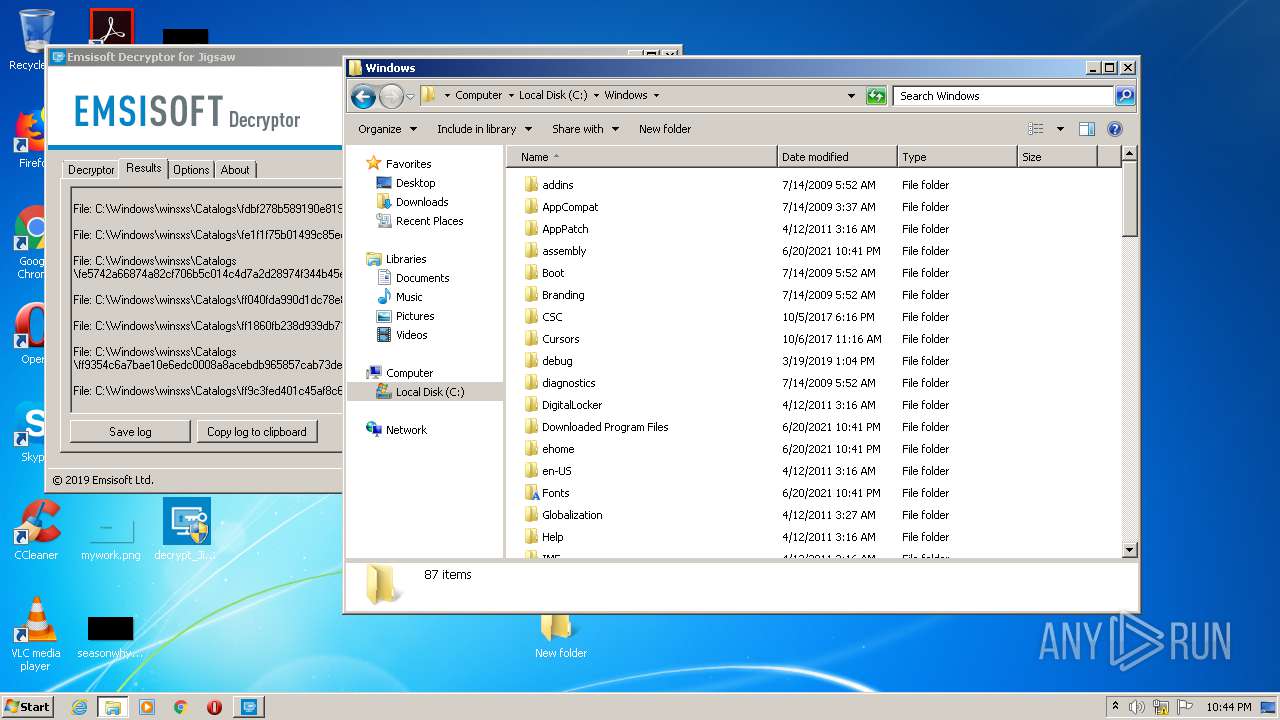
Task: Switch to the Options tab
Action: [191, 170]
